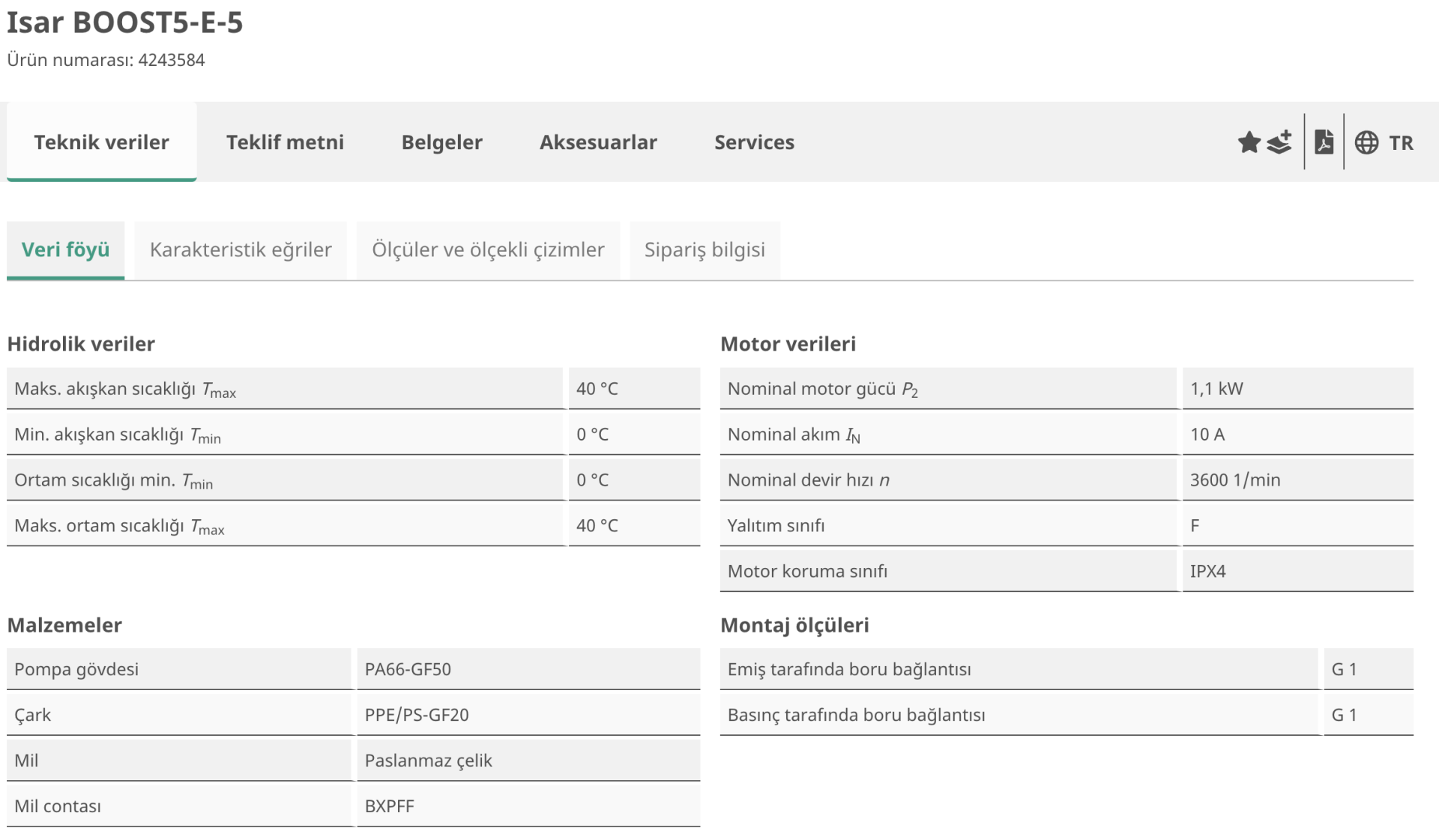Click product title Isar BOOST5-E-5
1439x840 pixels.
pyautogui.click(x=125, y=22)
